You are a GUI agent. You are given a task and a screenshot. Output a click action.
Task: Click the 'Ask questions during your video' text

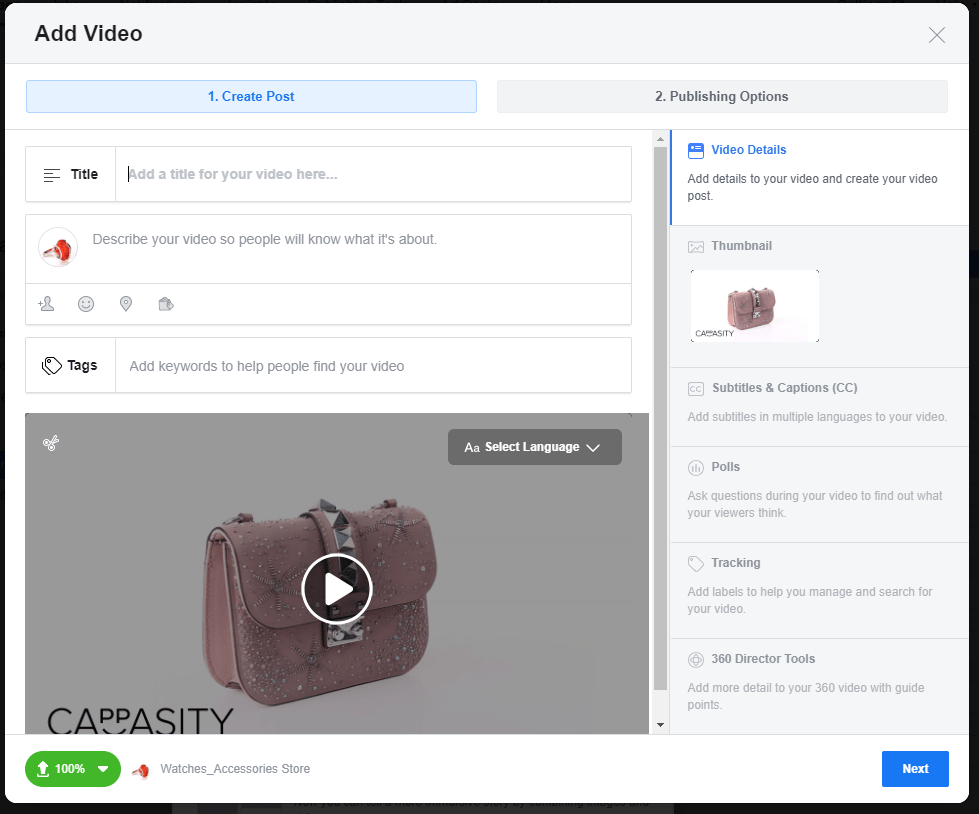tap(815, 504)
